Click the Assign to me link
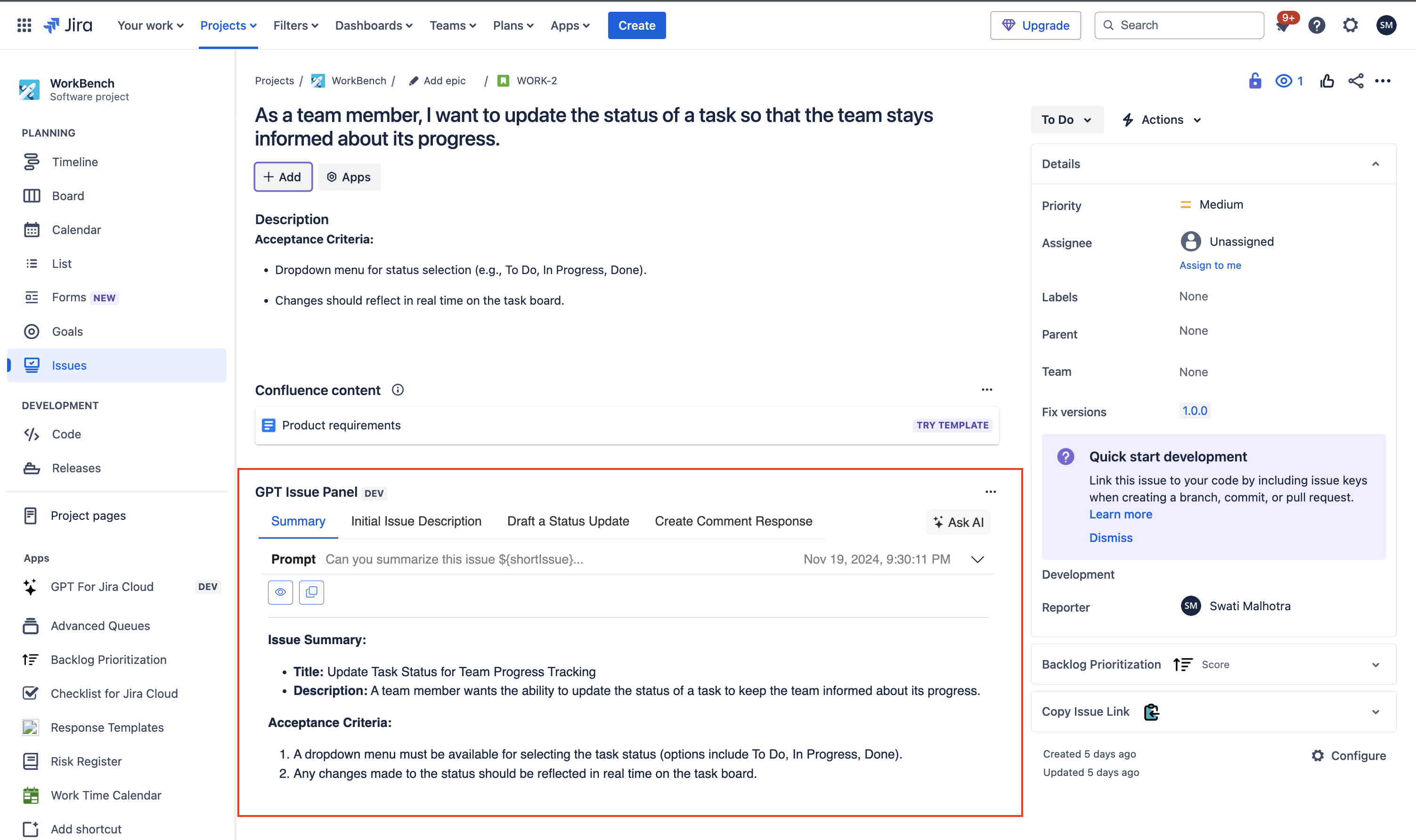 (1210, 265)
